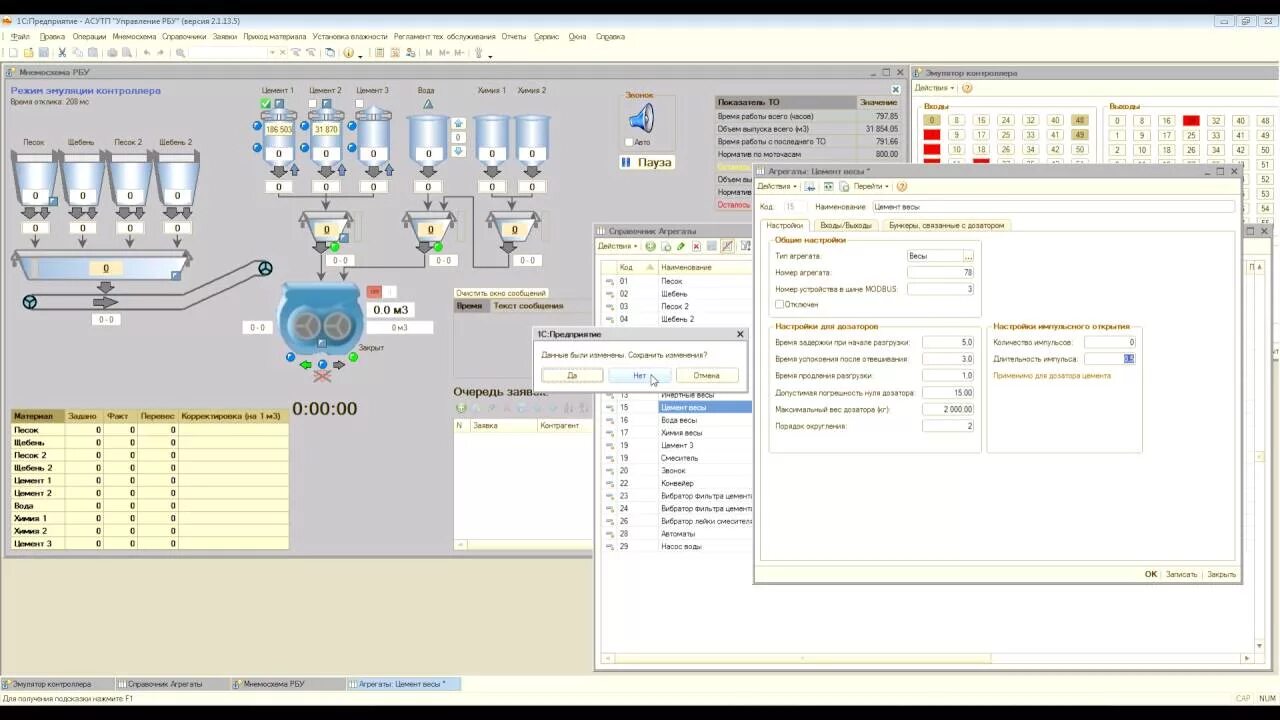Click input 48 in the emulator Входы grid
1280x720 pixels.
click(x=1079, y=120)
